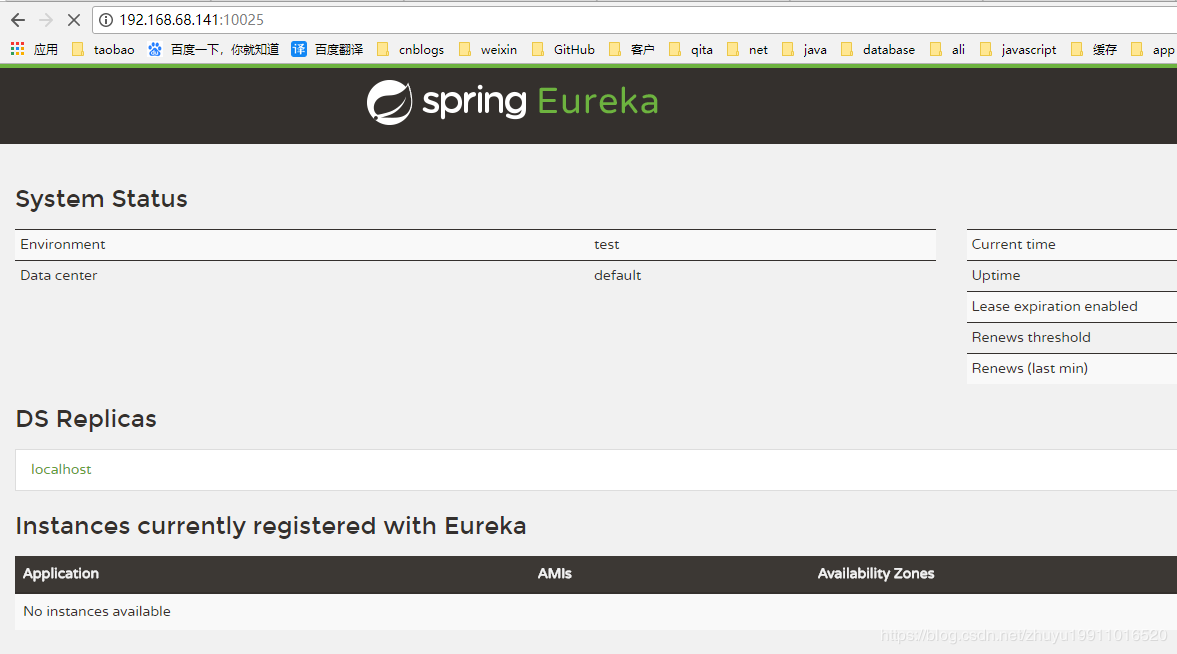Image resolution: width=1177 pixels, height=654 pixels.
Task: Open the cnblogs bookmark folder
Action: 411,50
